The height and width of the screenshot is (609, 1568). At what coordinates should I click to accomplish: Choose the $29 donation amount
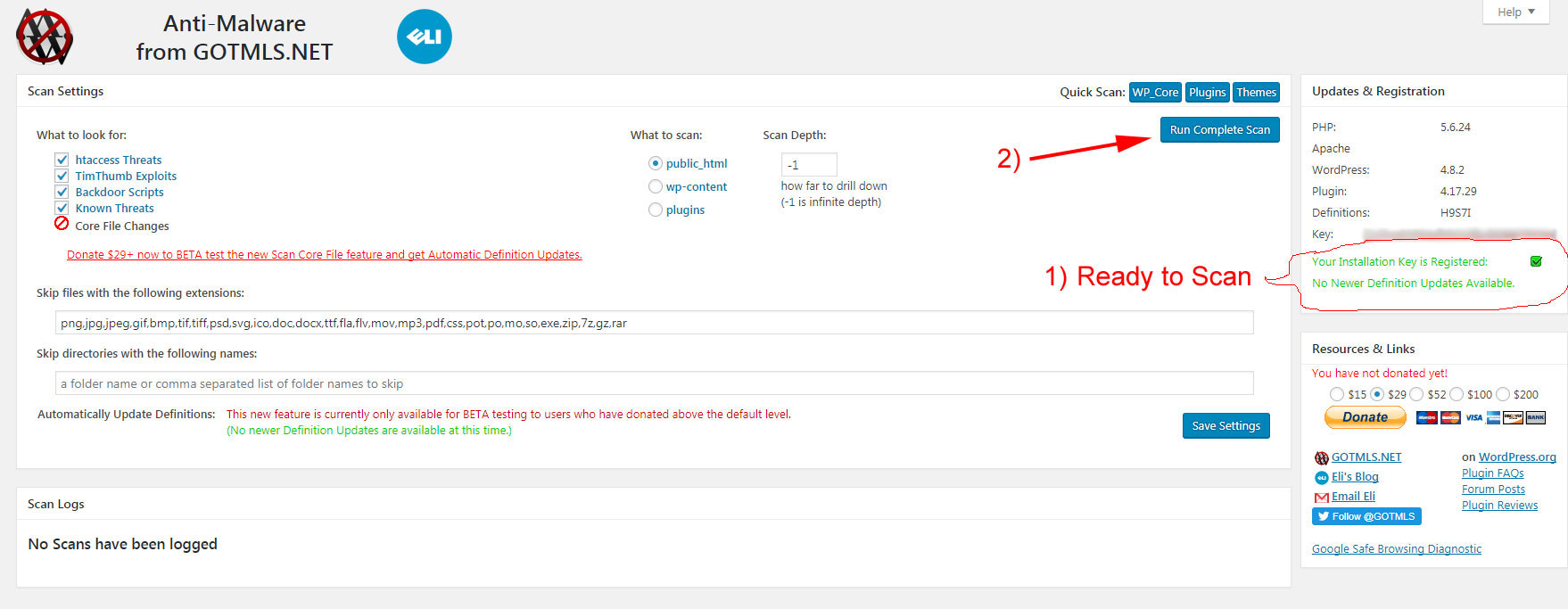click(x=1377, y=394)
